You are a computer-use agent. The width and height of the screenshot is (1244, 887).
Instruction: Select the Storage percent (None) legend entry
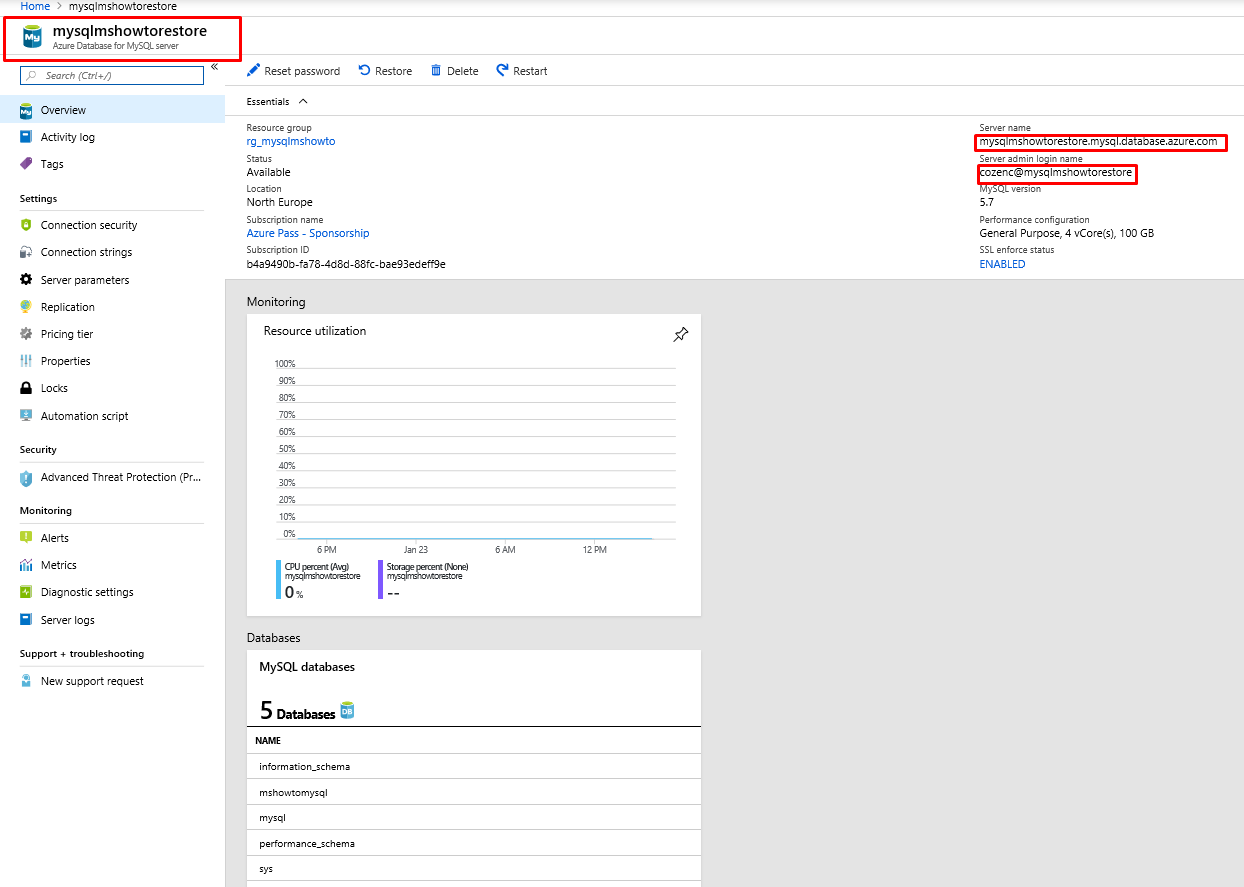point(423,579)
